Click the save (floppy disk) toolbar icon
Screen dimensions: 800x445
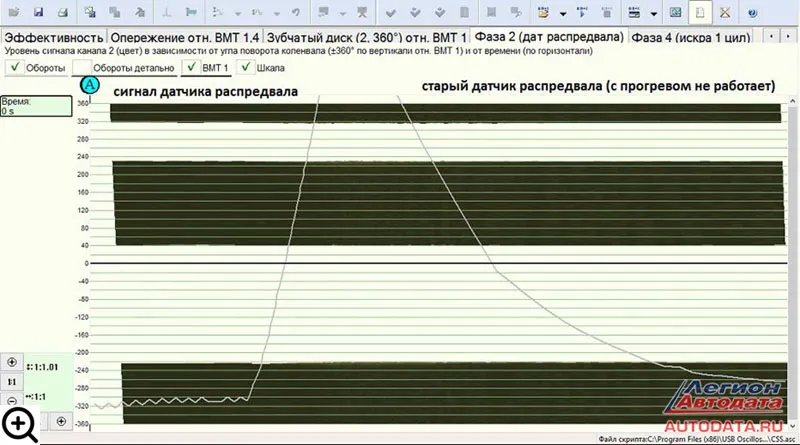(38, 13)
